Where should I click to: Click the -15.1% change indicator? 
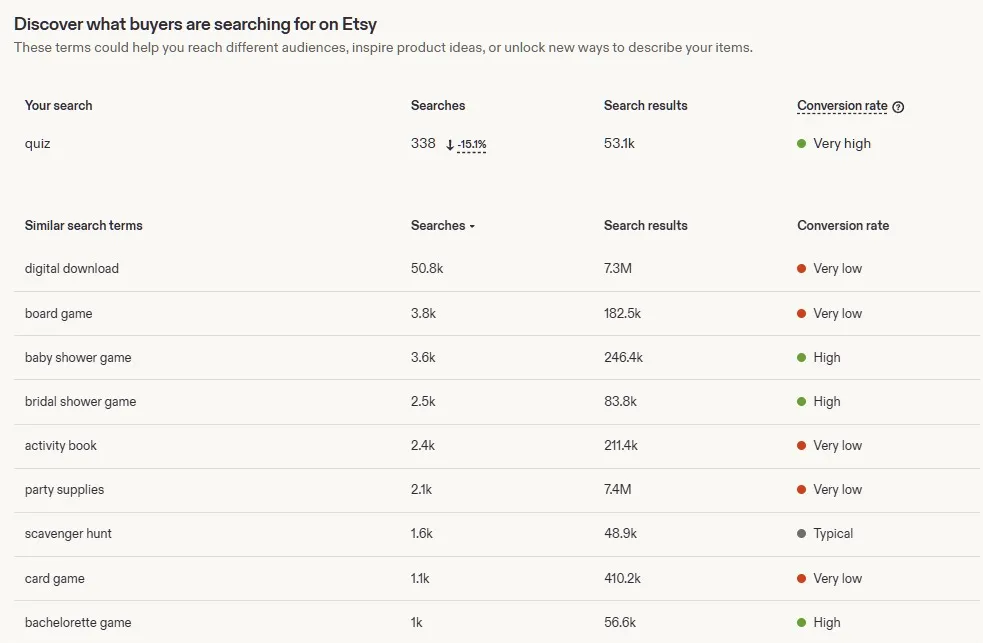click(472, 145)
